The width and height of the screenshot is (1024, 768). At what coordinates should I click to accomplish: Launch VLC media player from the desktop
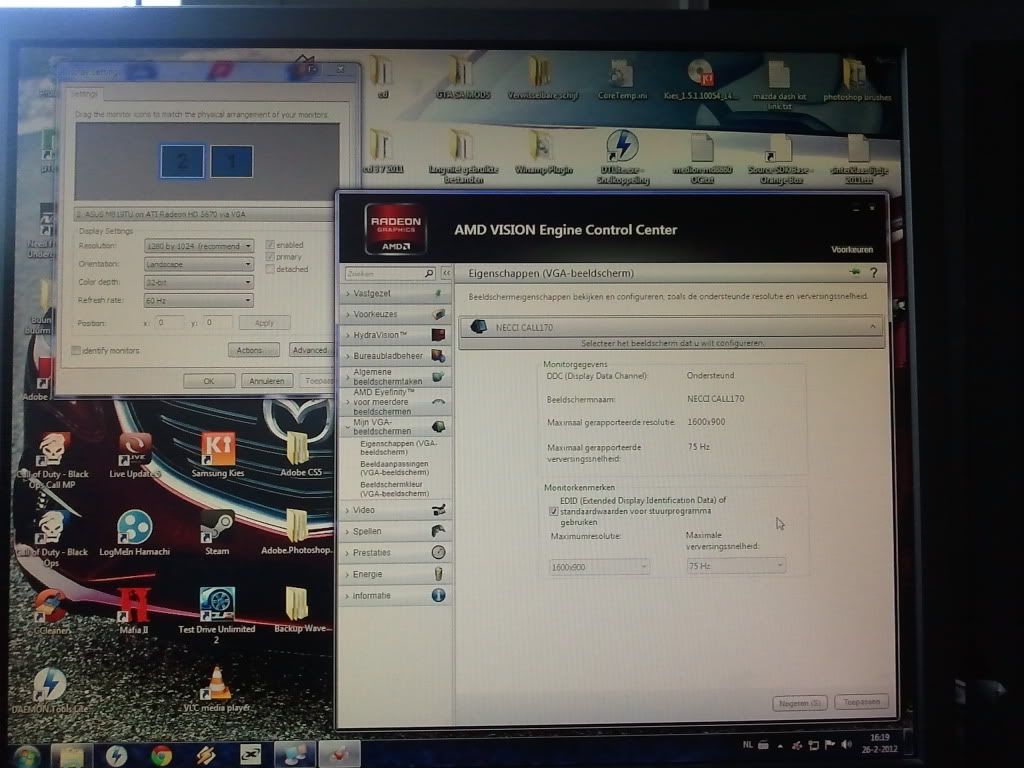(217, 689)
